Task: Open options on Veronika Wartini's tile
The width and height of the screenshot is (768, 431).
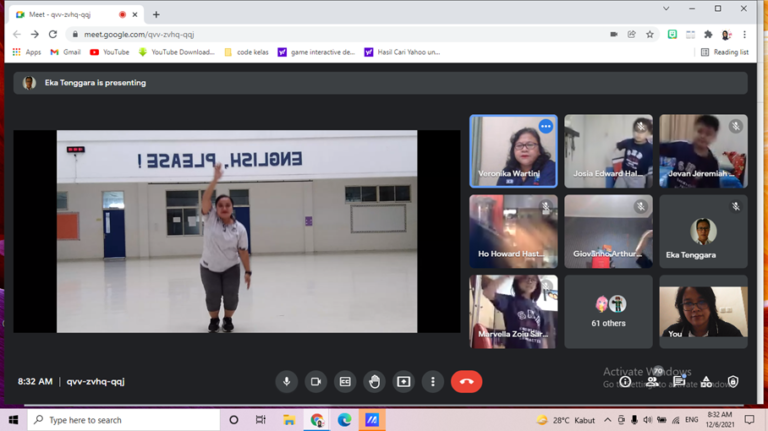Action: click(x=545, y=127)
